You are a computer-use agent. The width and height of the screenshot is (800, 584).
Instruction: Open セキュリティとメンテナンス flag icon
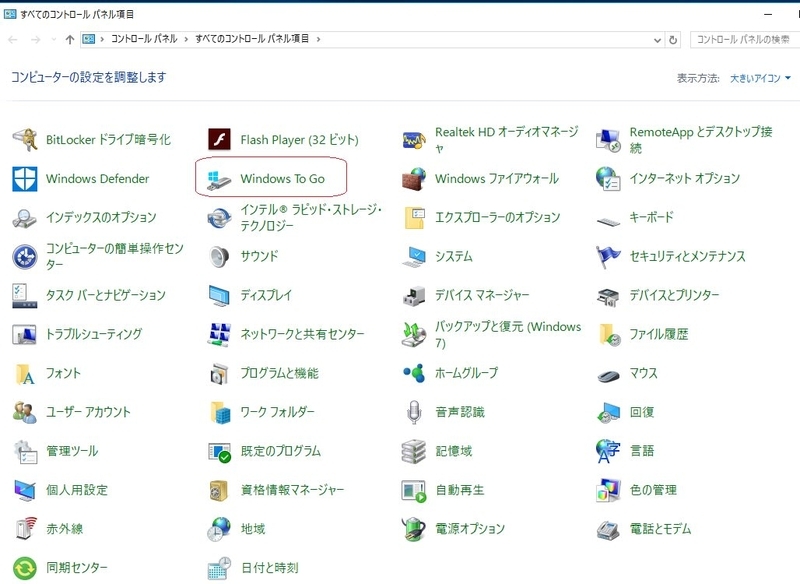[608, 257]
